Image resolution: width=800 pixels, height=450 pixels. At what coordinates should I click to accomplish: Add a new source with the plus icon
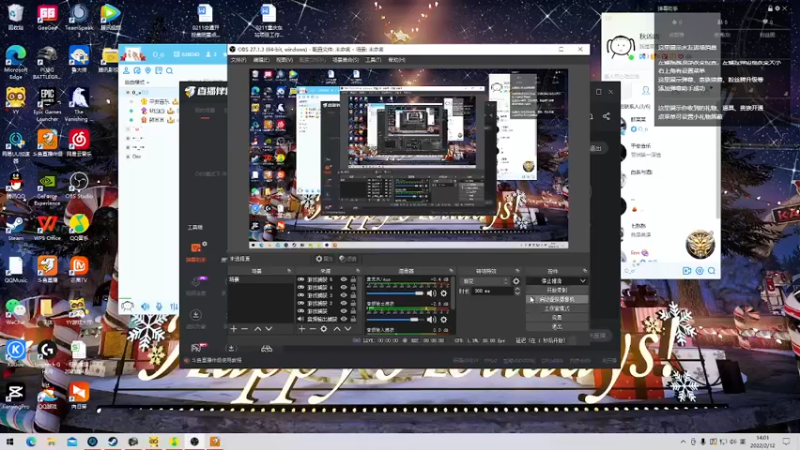click(302, 329)
